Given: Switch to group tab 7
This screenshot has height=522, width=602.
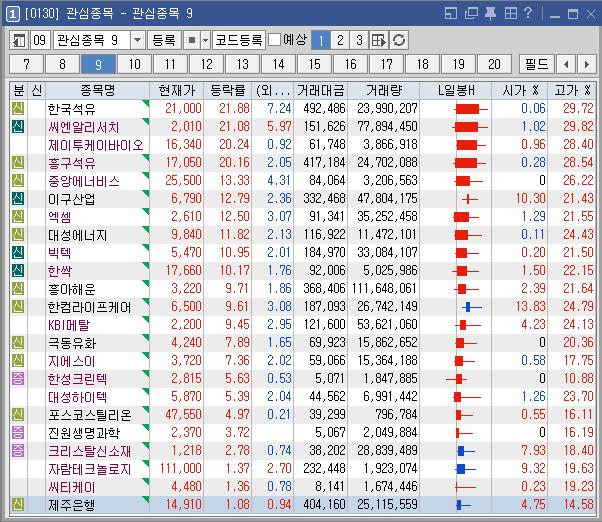Looking at the screenshot, I should [26, 64].
